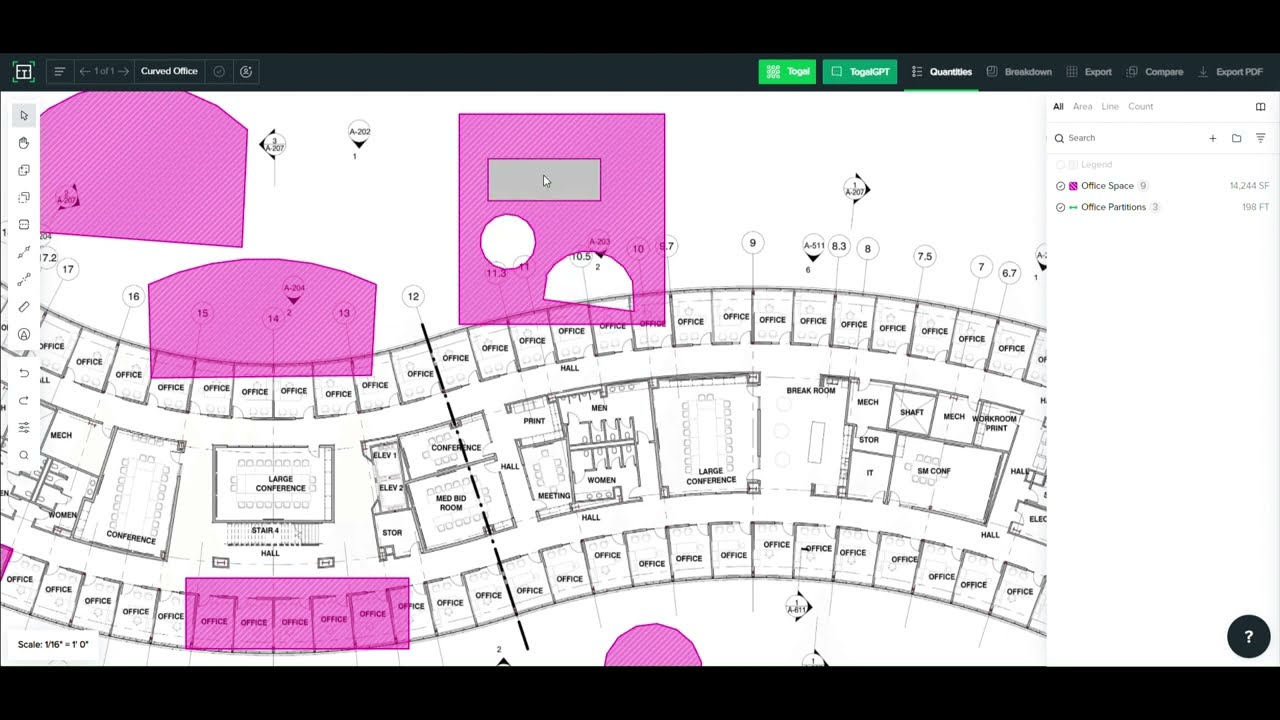This screenshot has height=720, width=1280.
Task: Open the Export tab
Action: [1089, 72]
